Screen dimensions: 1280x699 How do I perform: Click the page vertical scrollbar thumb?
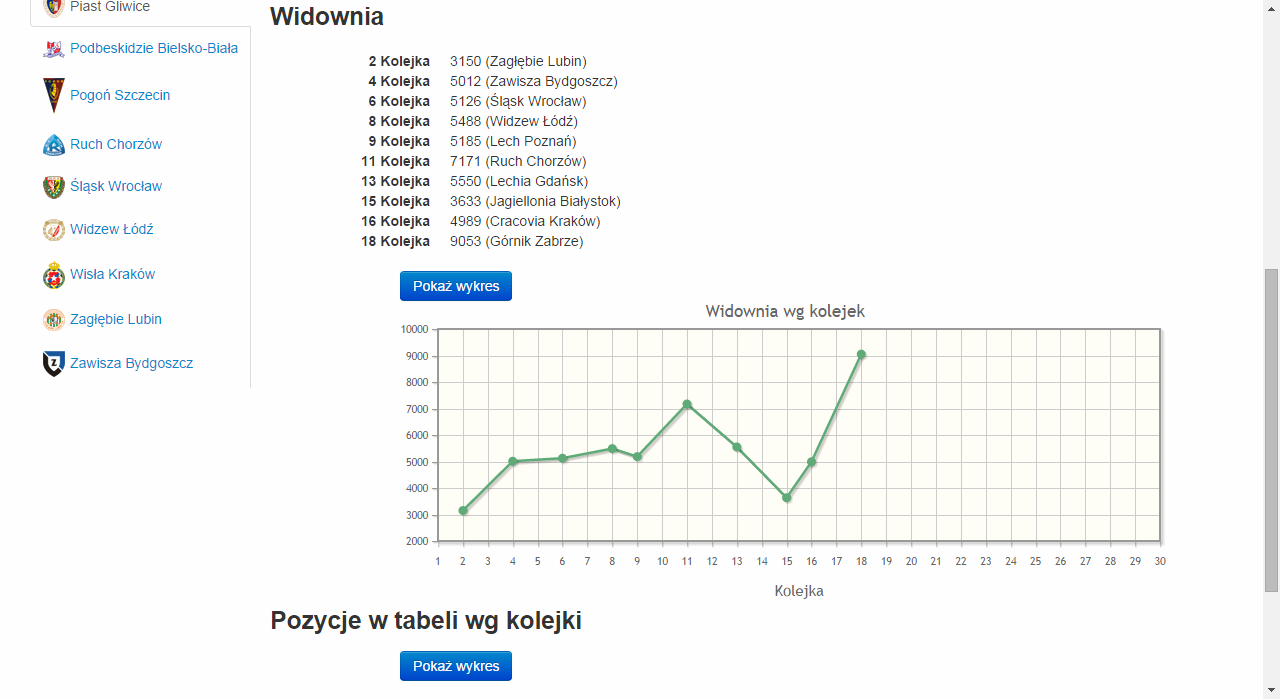(x=1271, y=430)
